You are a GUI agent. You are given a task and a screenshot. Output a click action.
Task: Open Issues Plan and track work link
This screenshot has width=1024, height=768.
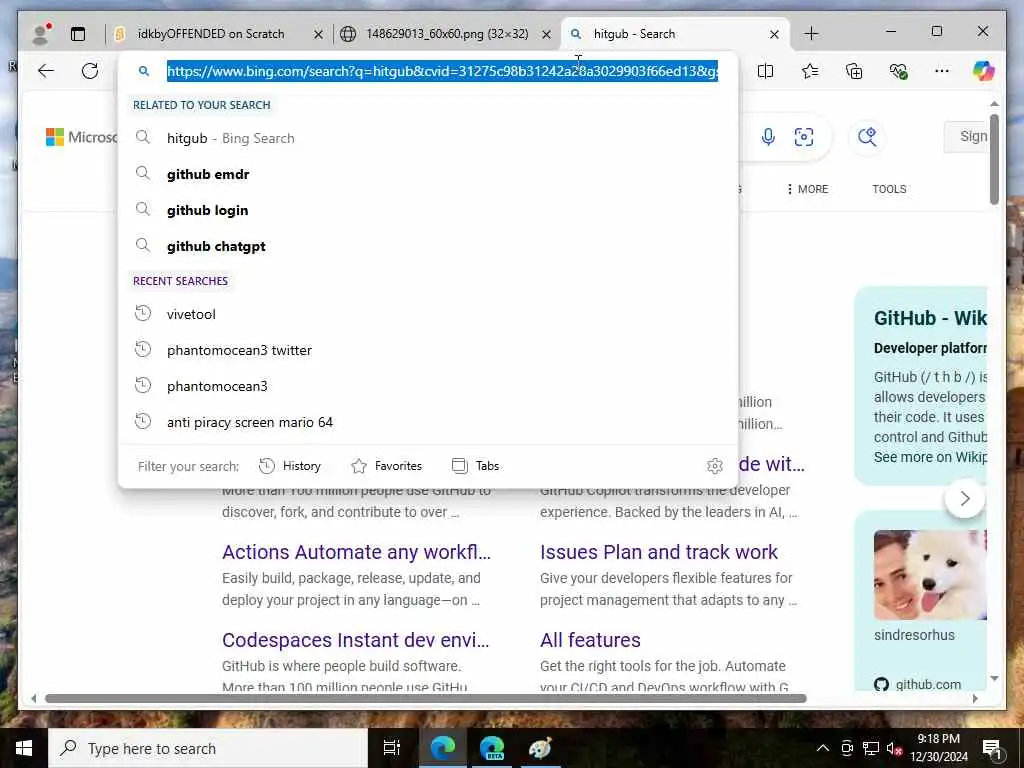point(658,552)
